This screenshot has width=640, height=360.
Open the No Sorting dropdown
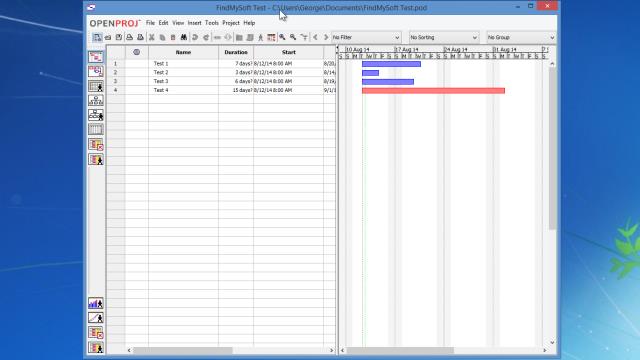click(x=444, y=38)
